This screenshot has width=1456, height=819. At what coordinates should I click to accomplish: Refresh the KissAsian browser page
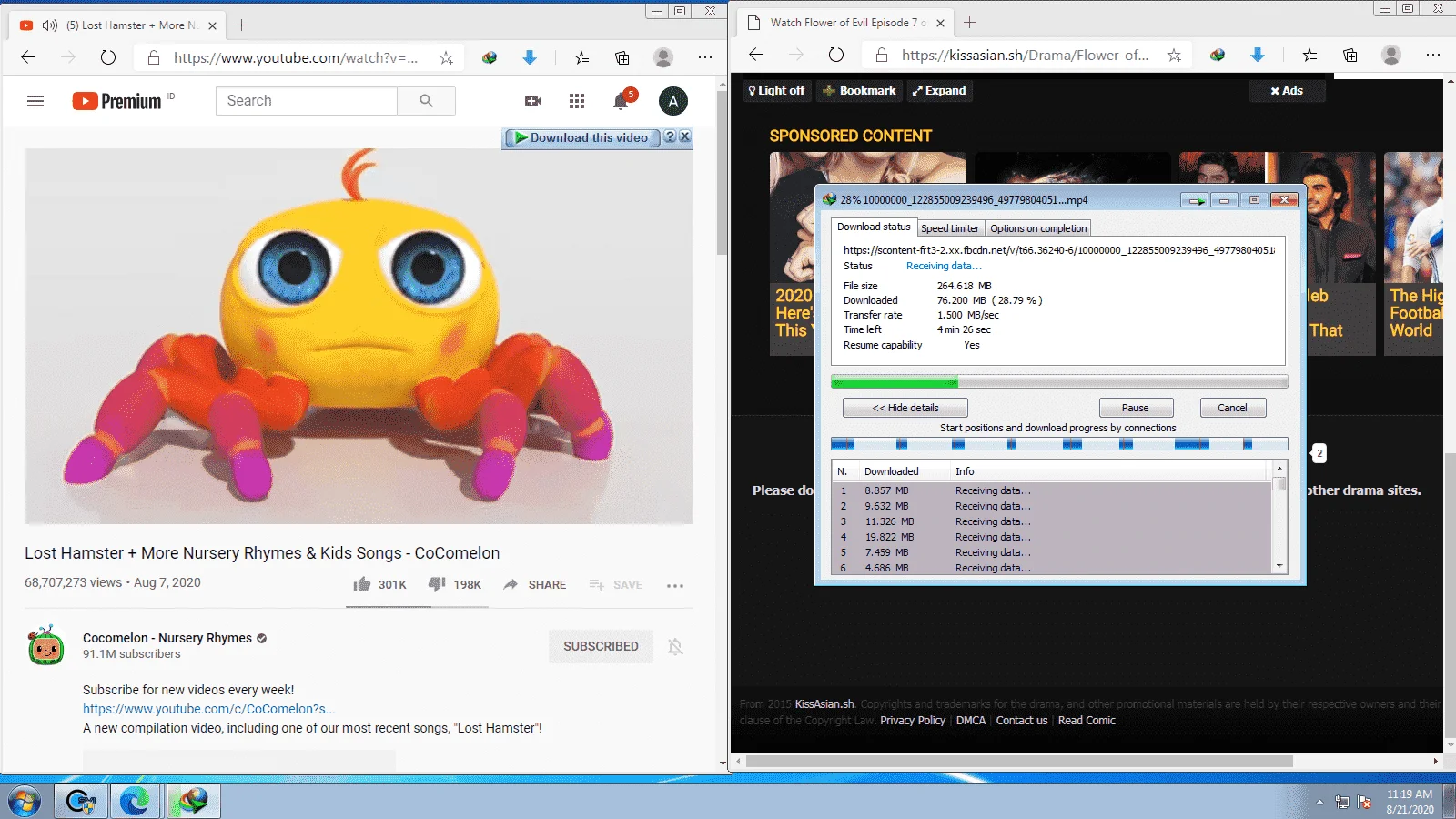836,55
